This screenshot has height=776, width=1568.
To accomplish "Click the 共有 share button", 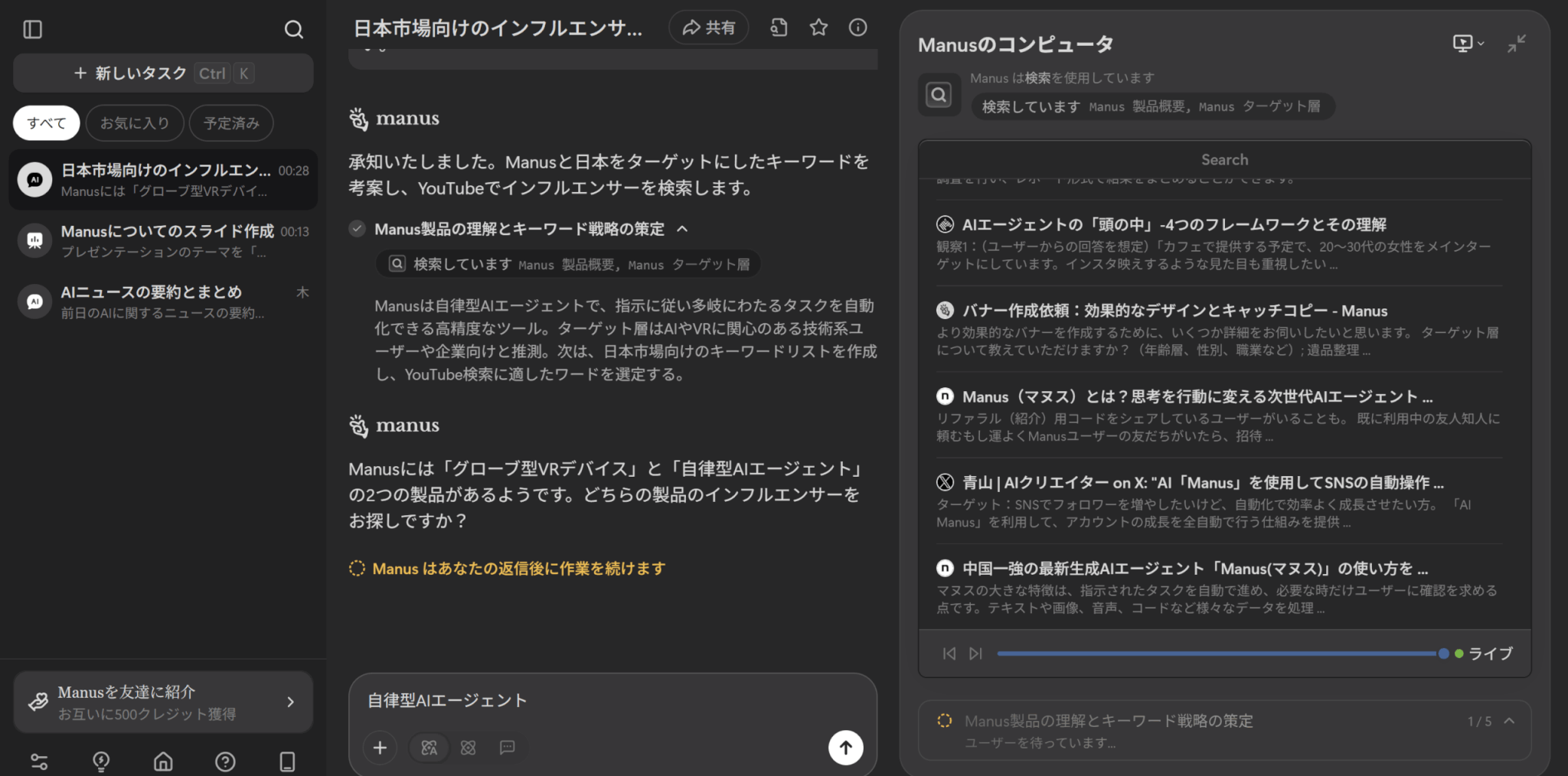I will (708, 28).
